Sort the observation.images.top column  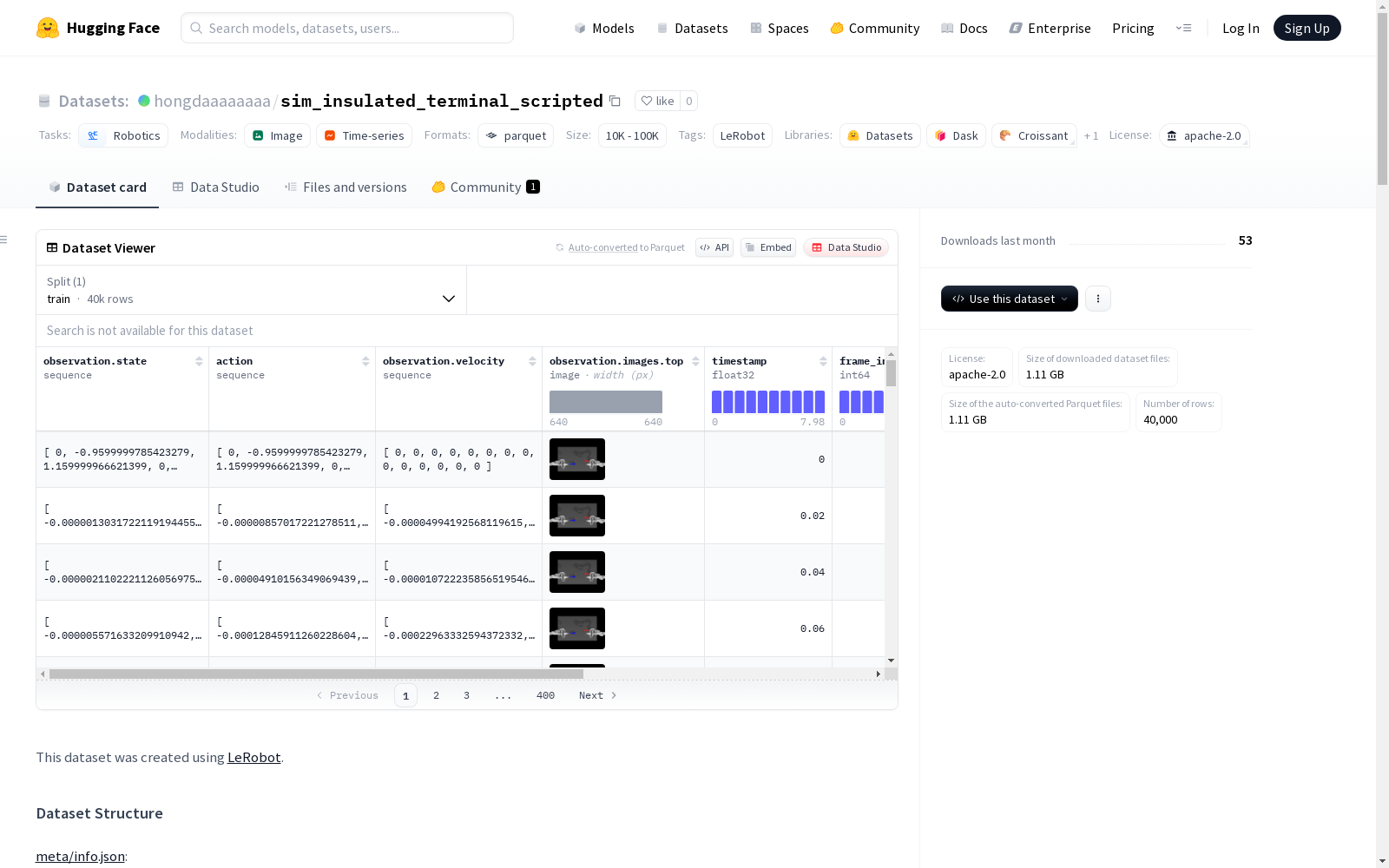click(695, 361)
